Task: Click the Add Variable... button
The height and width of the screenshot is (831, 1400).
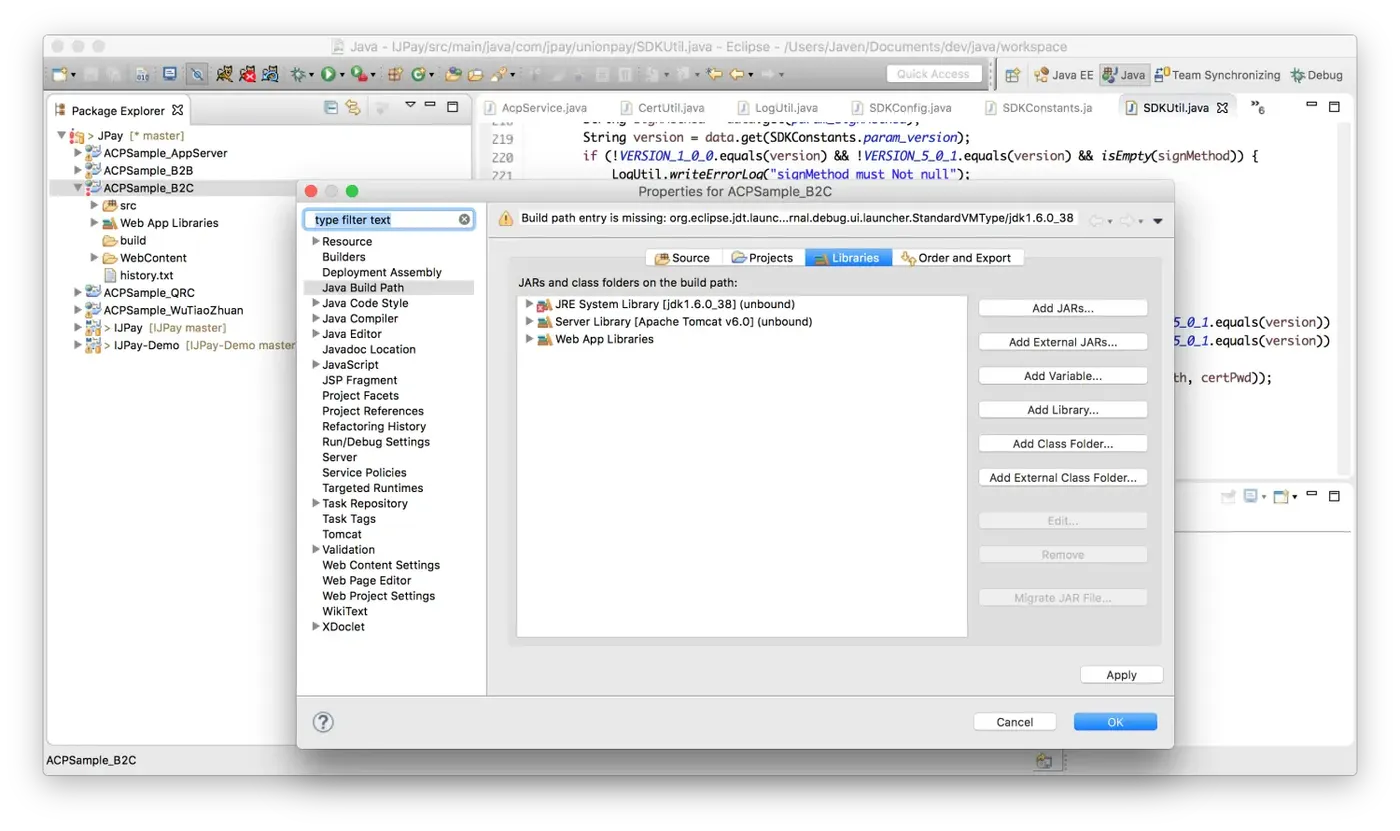Action: click(1063, 376)
